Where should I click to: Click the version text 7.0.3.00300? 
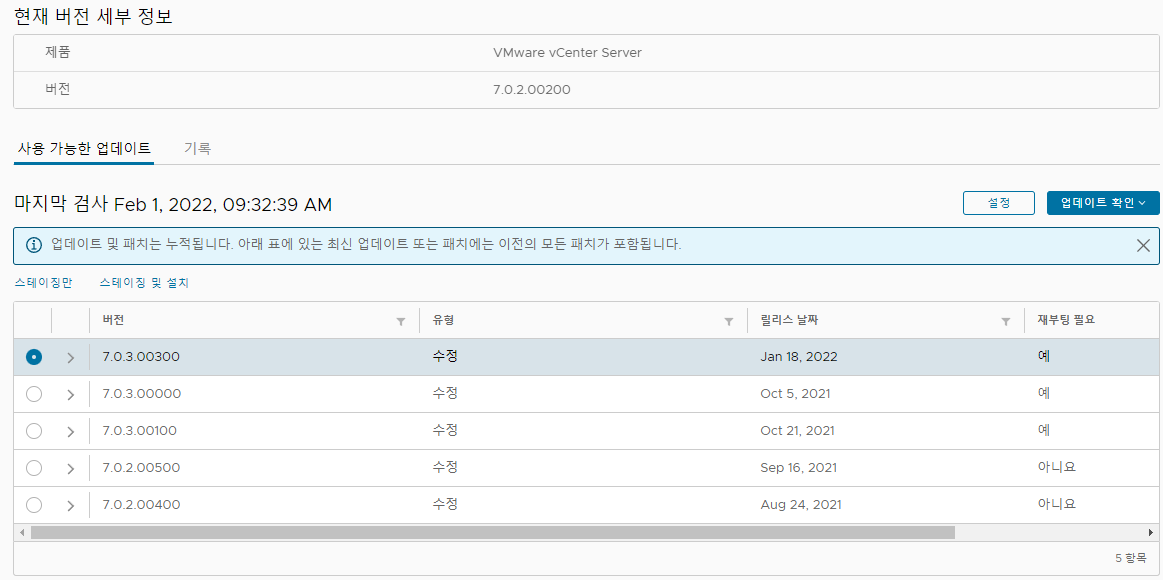[141, 356]
